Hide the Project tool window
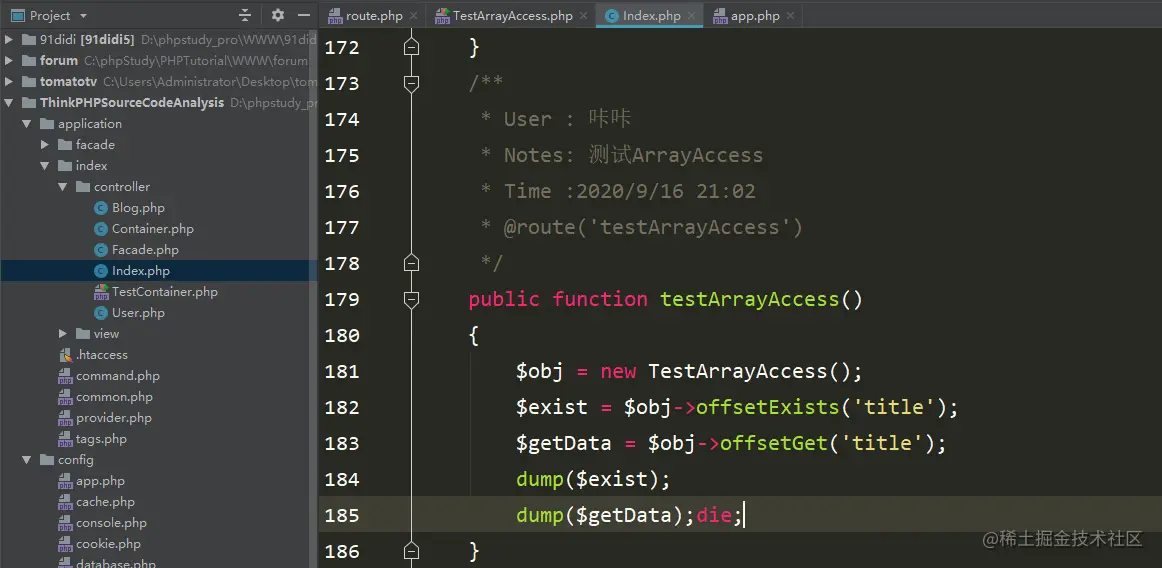Image resolution: width=1162 pixels, height=568 pixels. [304, 15]
